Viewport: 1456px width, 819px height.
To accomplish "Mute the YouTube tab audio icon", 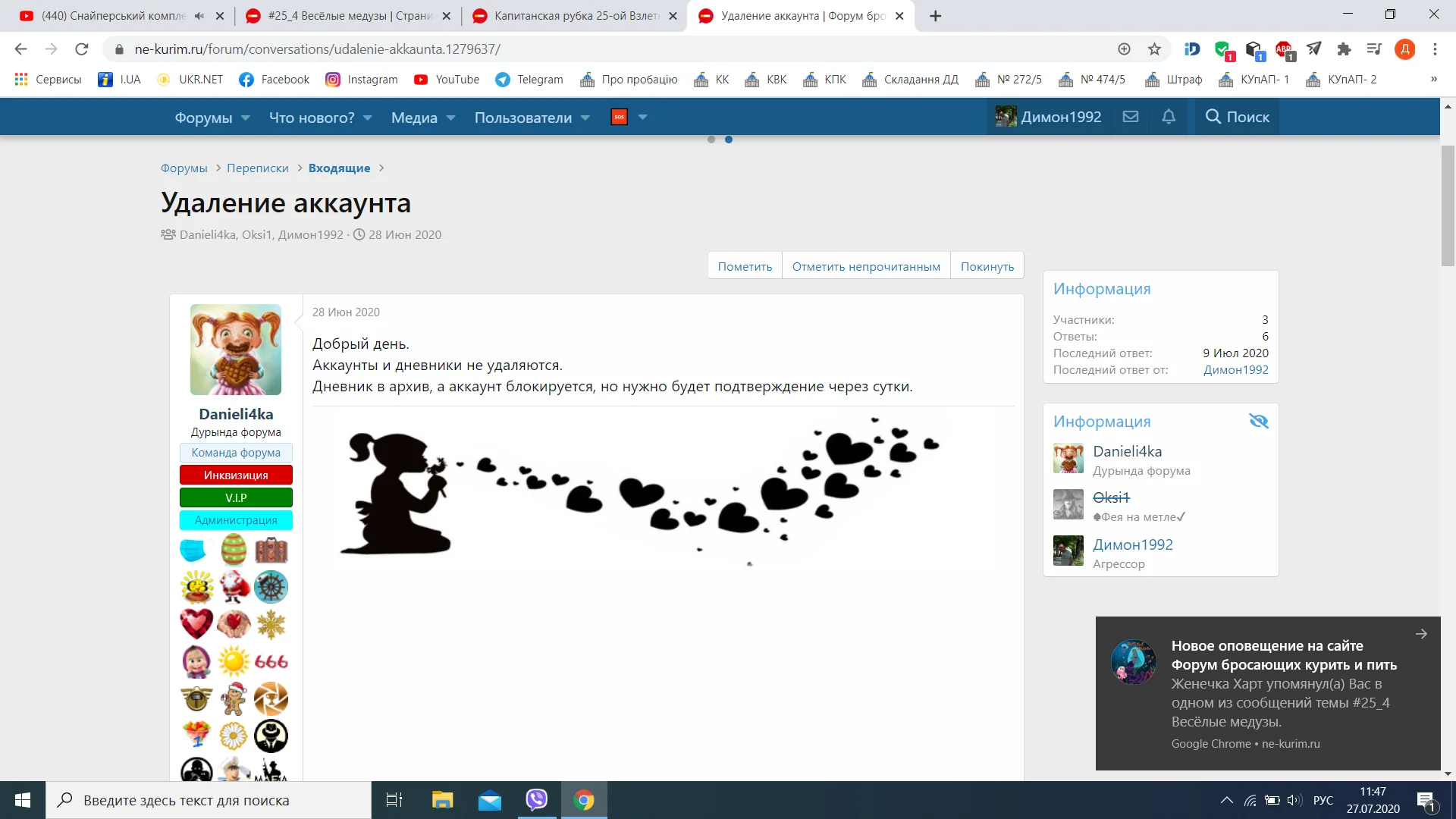I will (199, 16).
